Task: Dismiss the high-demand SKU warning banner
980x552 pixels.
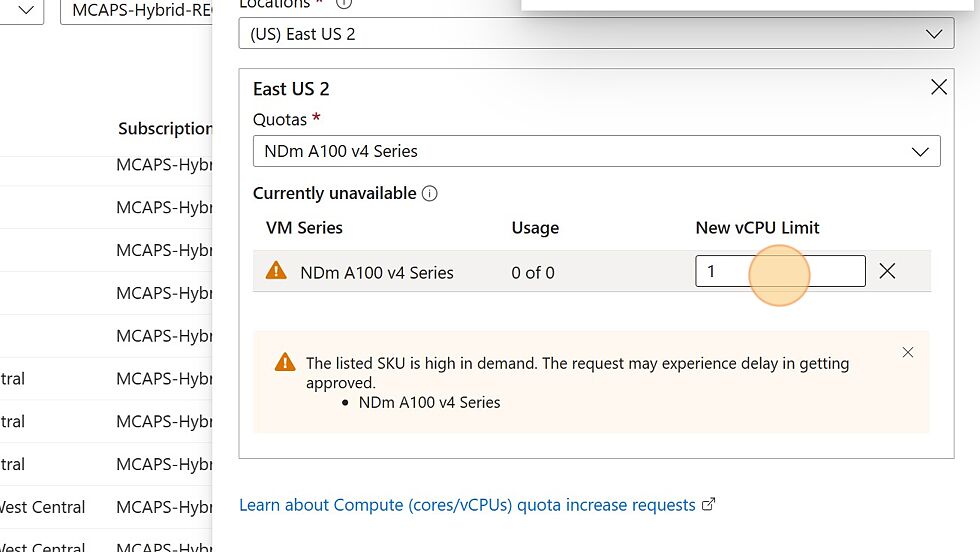Action: 908,353
